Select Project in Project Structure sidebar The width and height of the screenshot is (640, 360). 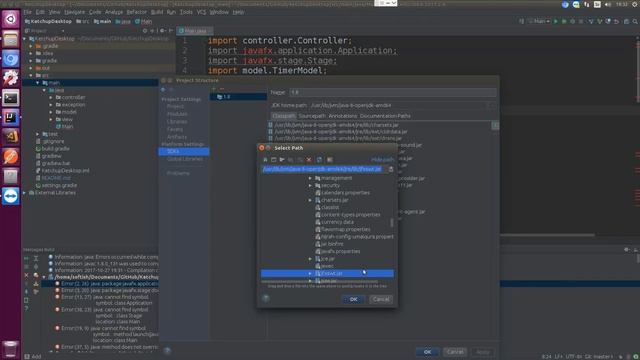click(x=175, y=107)
